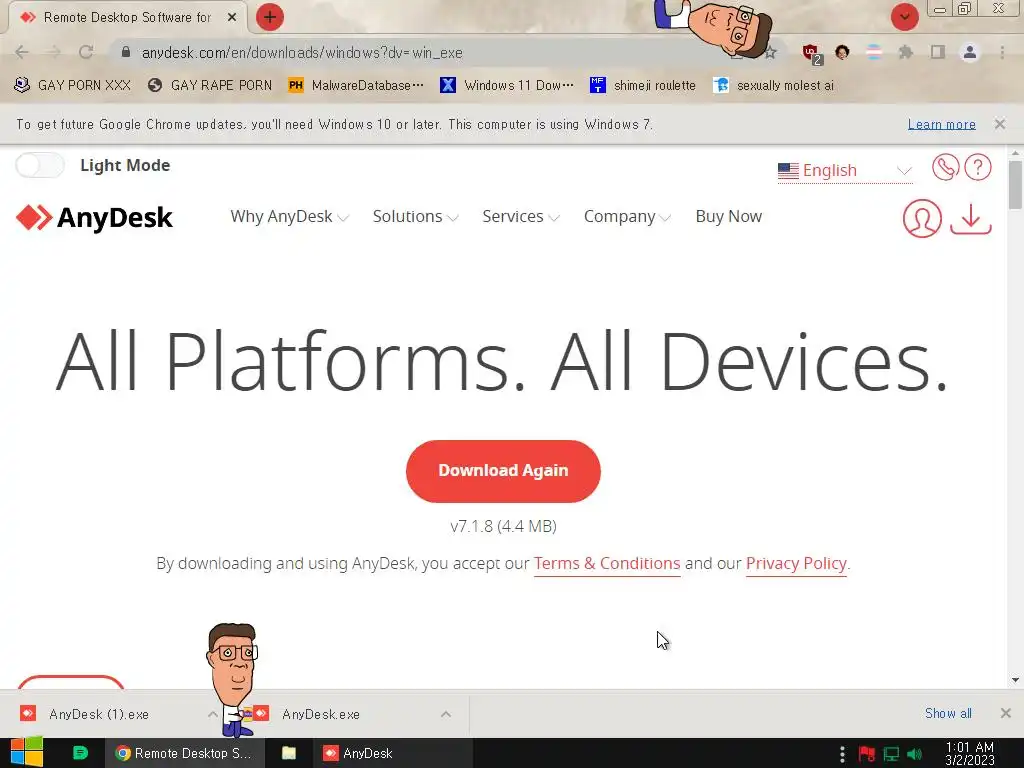Click the phone contact icon
The height and width of the screenshot is (768, 1024).
tap(945, 167)
